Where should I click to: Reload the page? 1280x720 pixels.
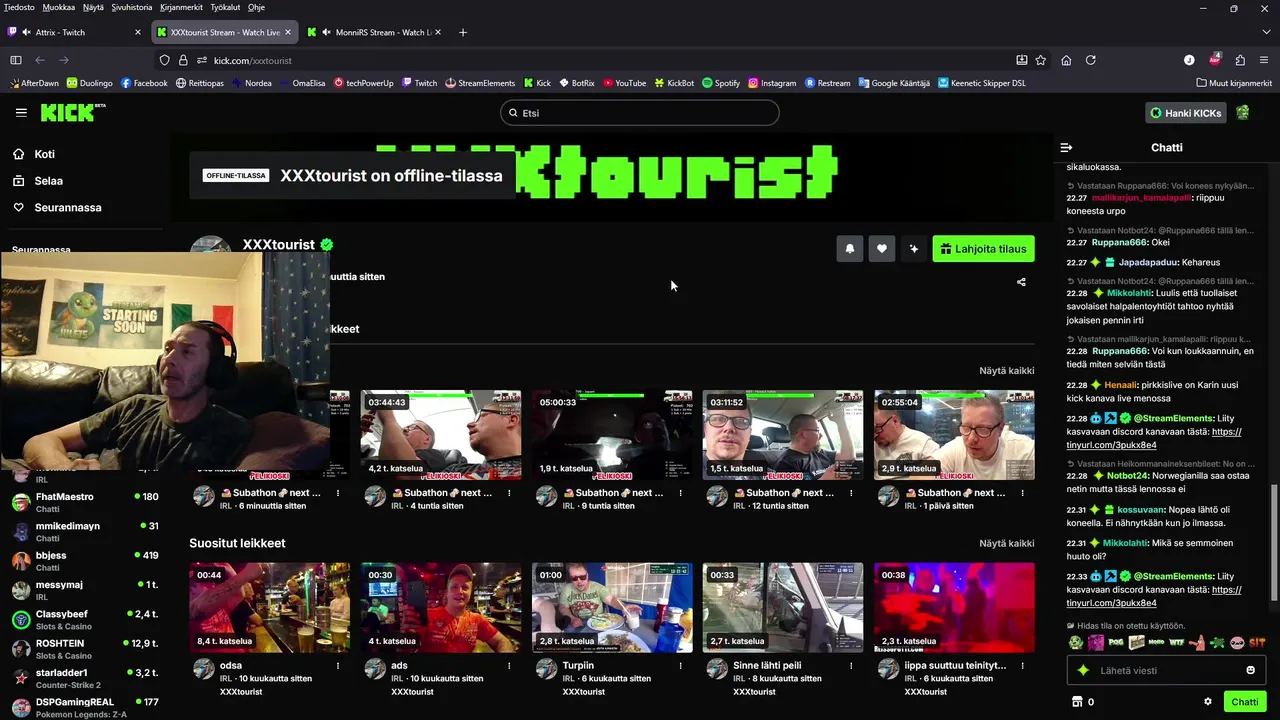tap(1091, 60)
